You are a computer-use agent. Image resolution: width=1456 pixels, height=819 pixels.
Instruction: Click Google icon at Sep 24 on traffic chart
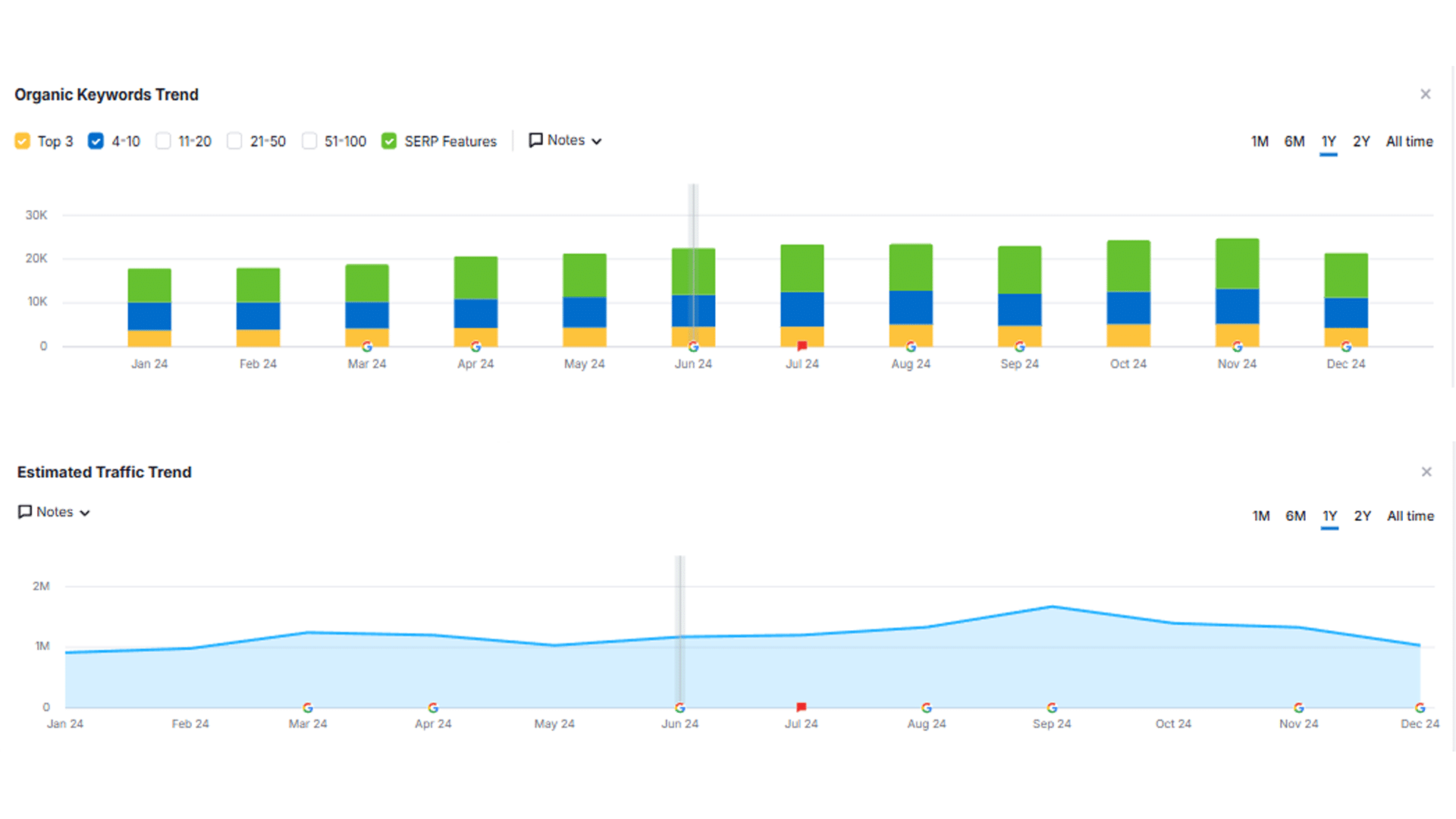1052,708
